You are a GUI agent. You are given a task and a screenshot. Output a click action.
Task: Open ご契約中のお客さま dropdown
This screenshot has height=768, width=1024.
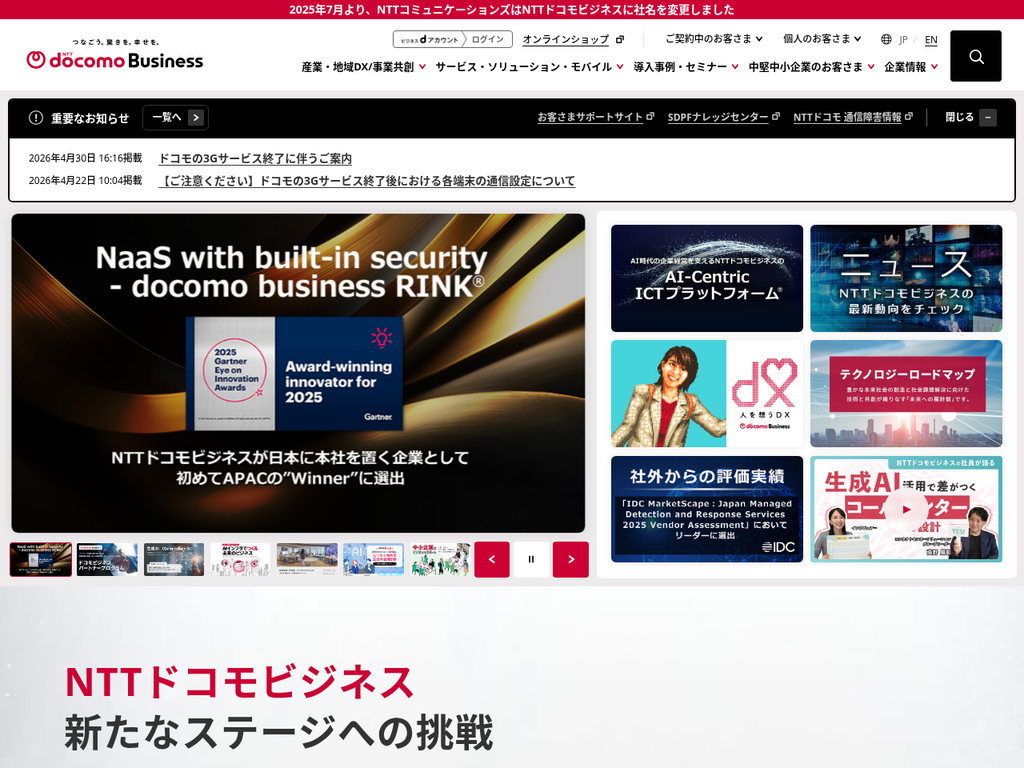(714, 39)
